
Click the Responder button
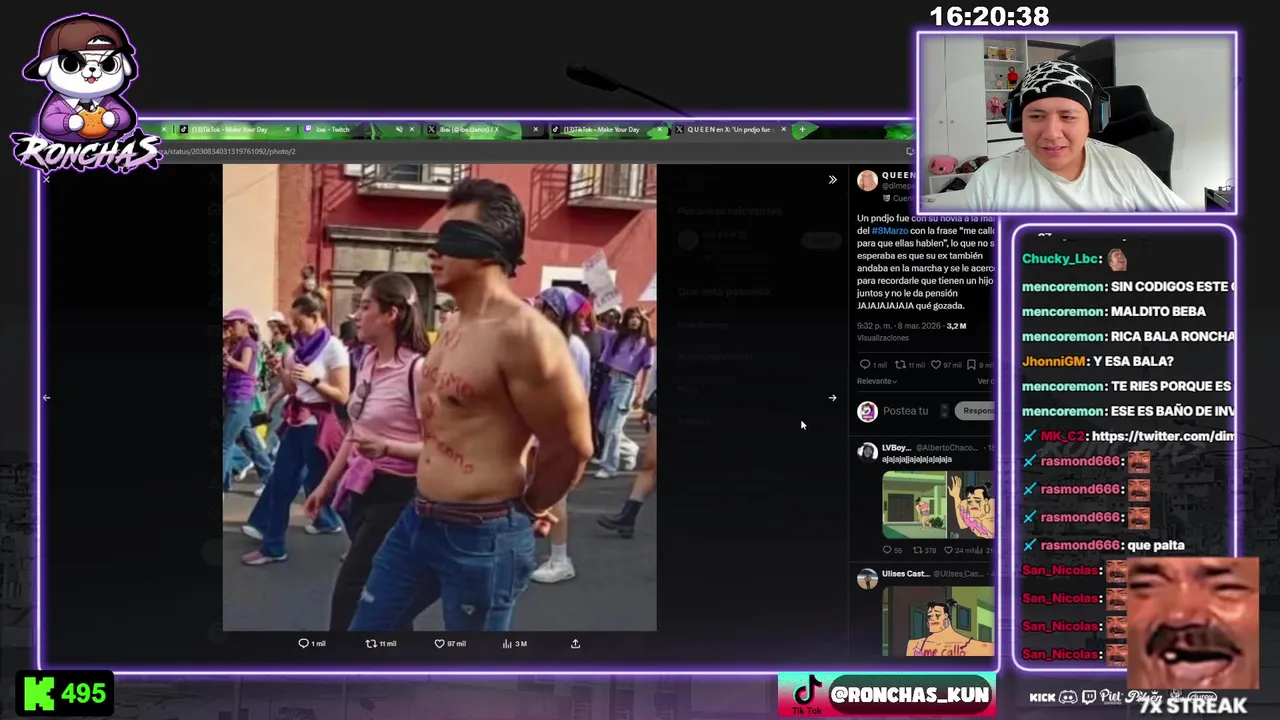point(975,411)
